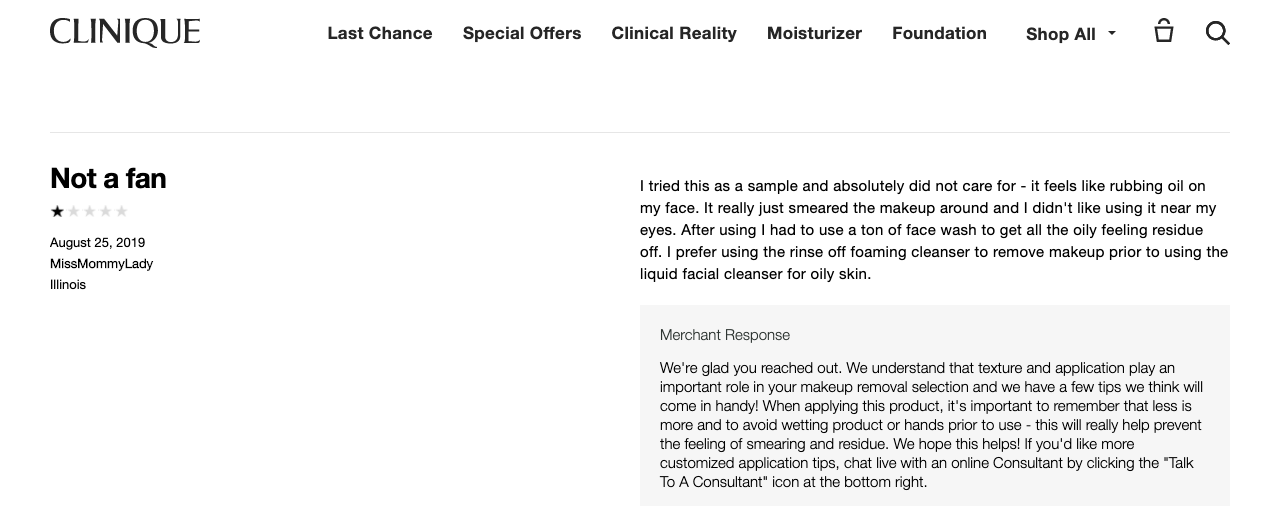Go to Special Offers
Viewport: 1276px width, 525px height.
coord(522,33)
